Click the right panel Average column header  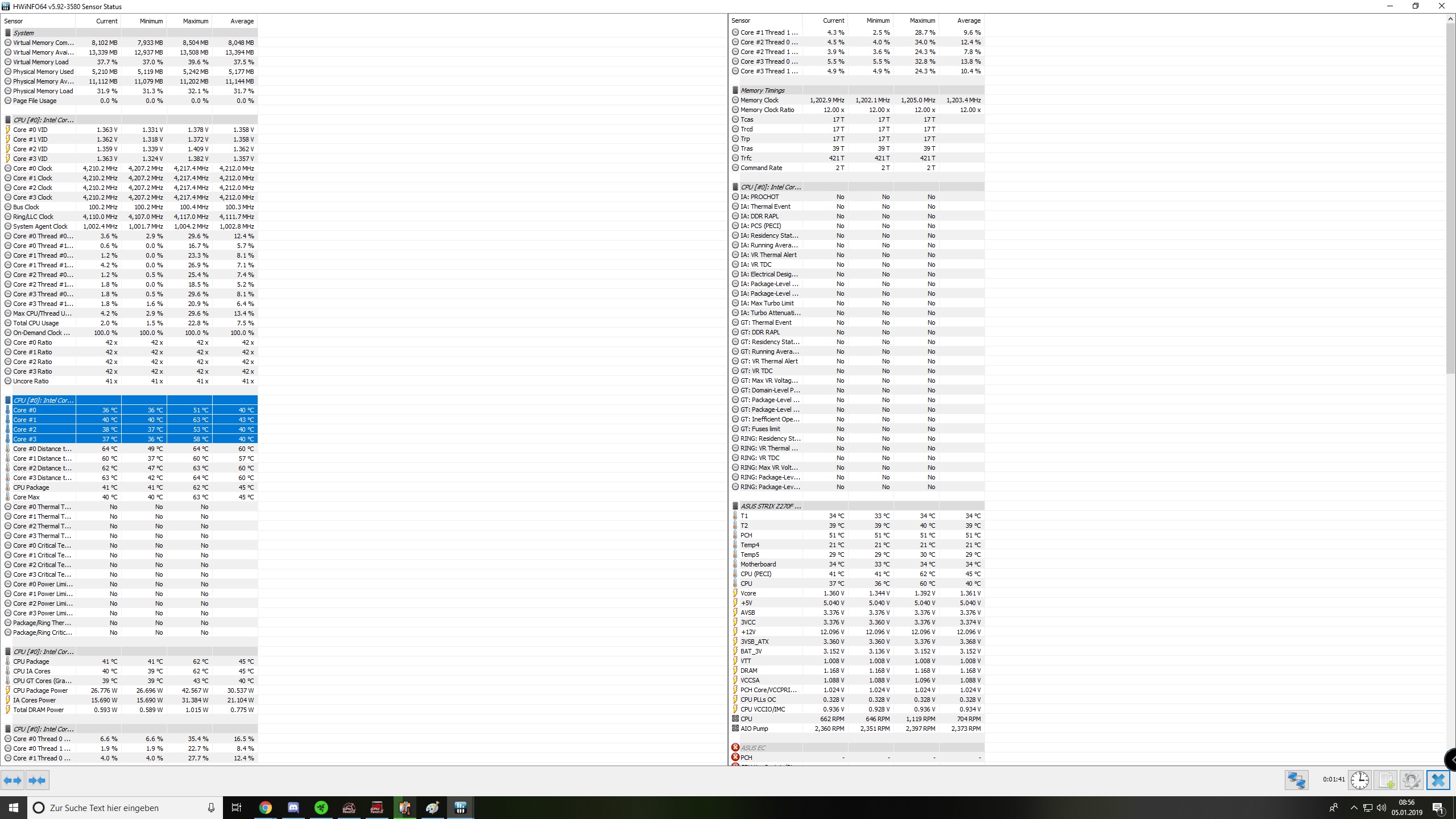[x=968, y=20]
